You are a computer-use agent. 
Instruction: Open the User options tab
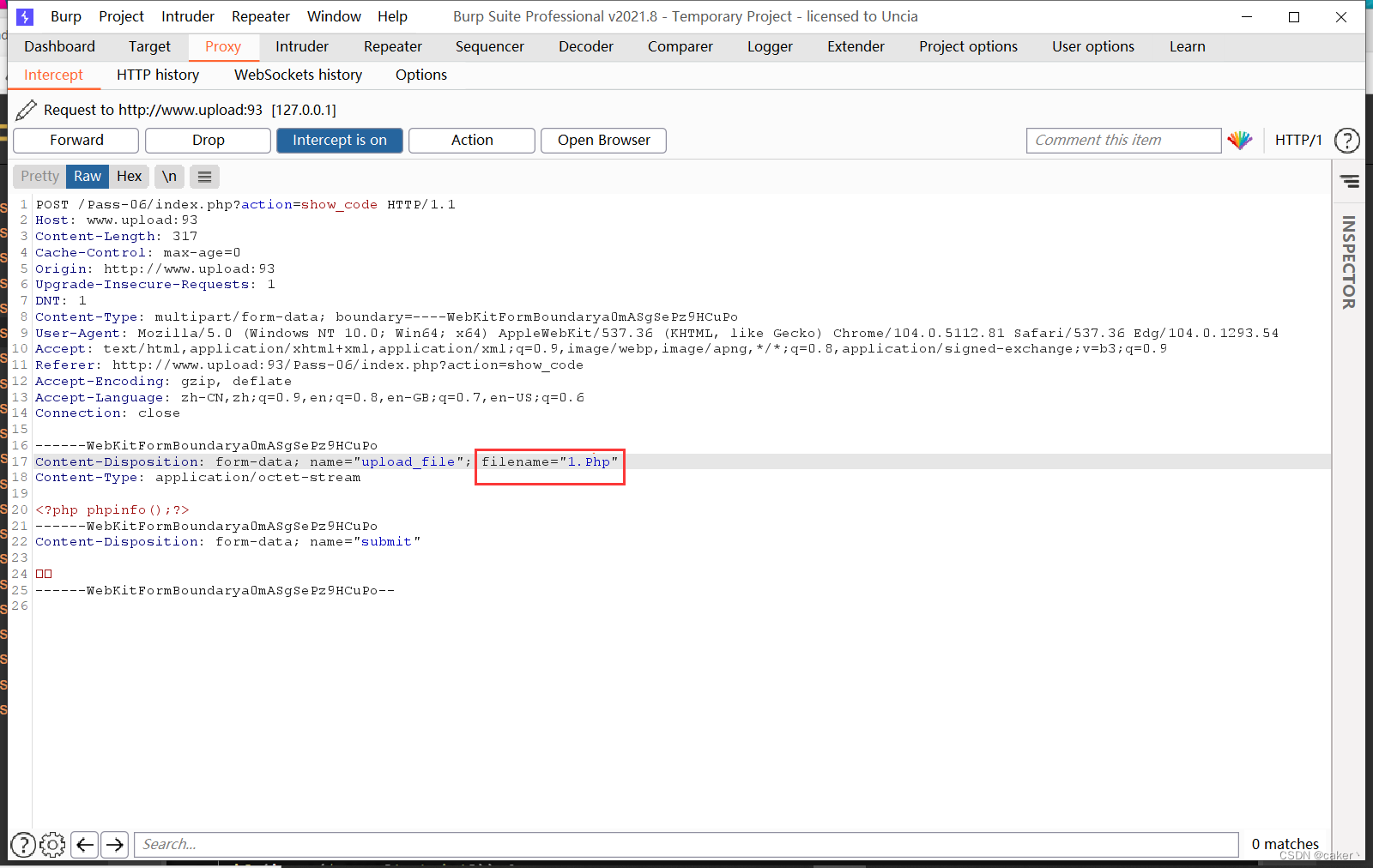click(1093, 47)
